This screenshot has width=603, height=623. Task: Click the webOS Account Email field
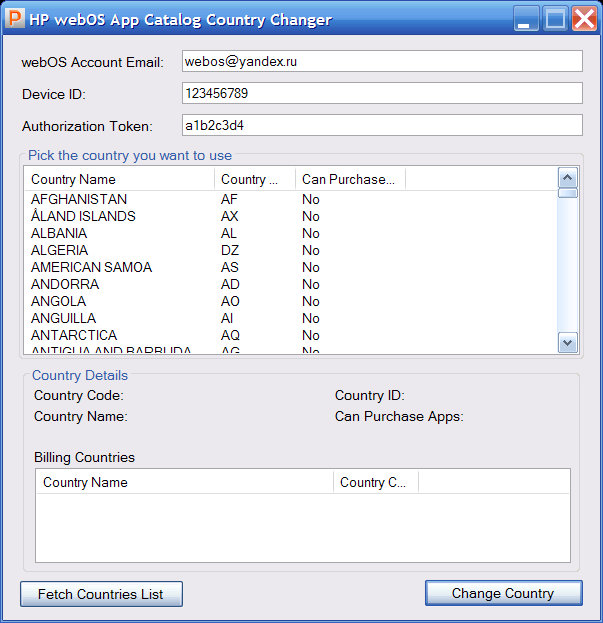(381, 61)
